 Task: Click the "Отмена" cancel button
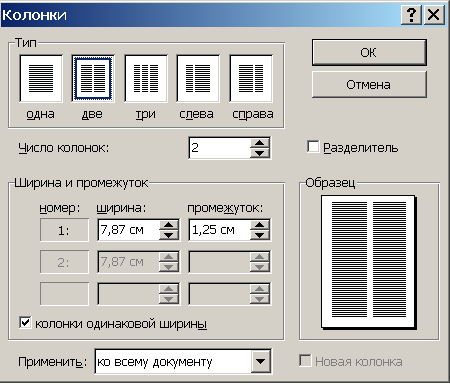(x=369, y=85)
